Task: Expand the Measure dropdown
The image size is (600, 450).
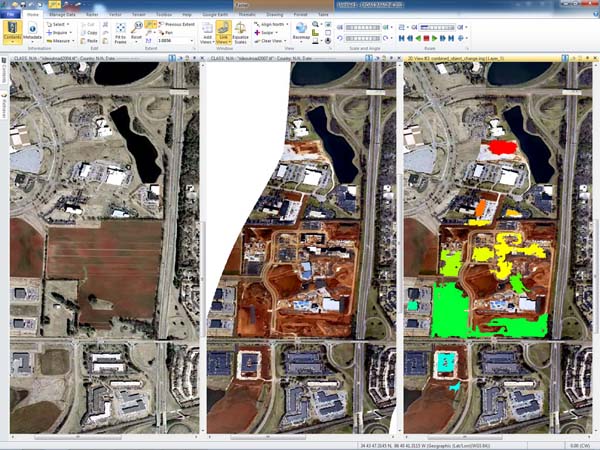Action: (x=62, y=39)
